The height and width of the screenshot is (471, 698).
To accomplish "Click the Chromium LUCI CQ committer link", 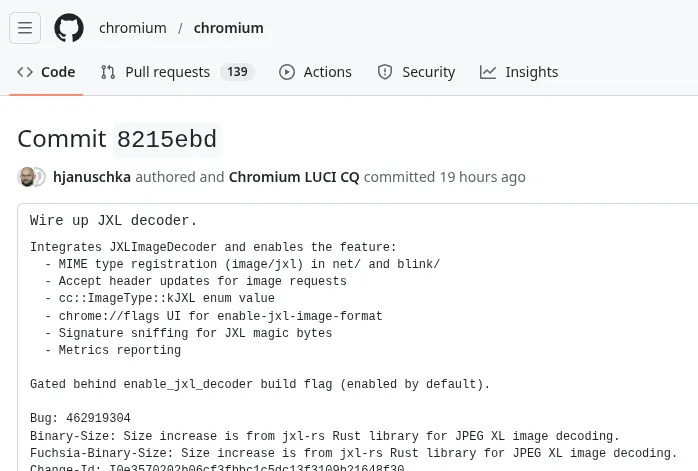I will click(294, 177).
